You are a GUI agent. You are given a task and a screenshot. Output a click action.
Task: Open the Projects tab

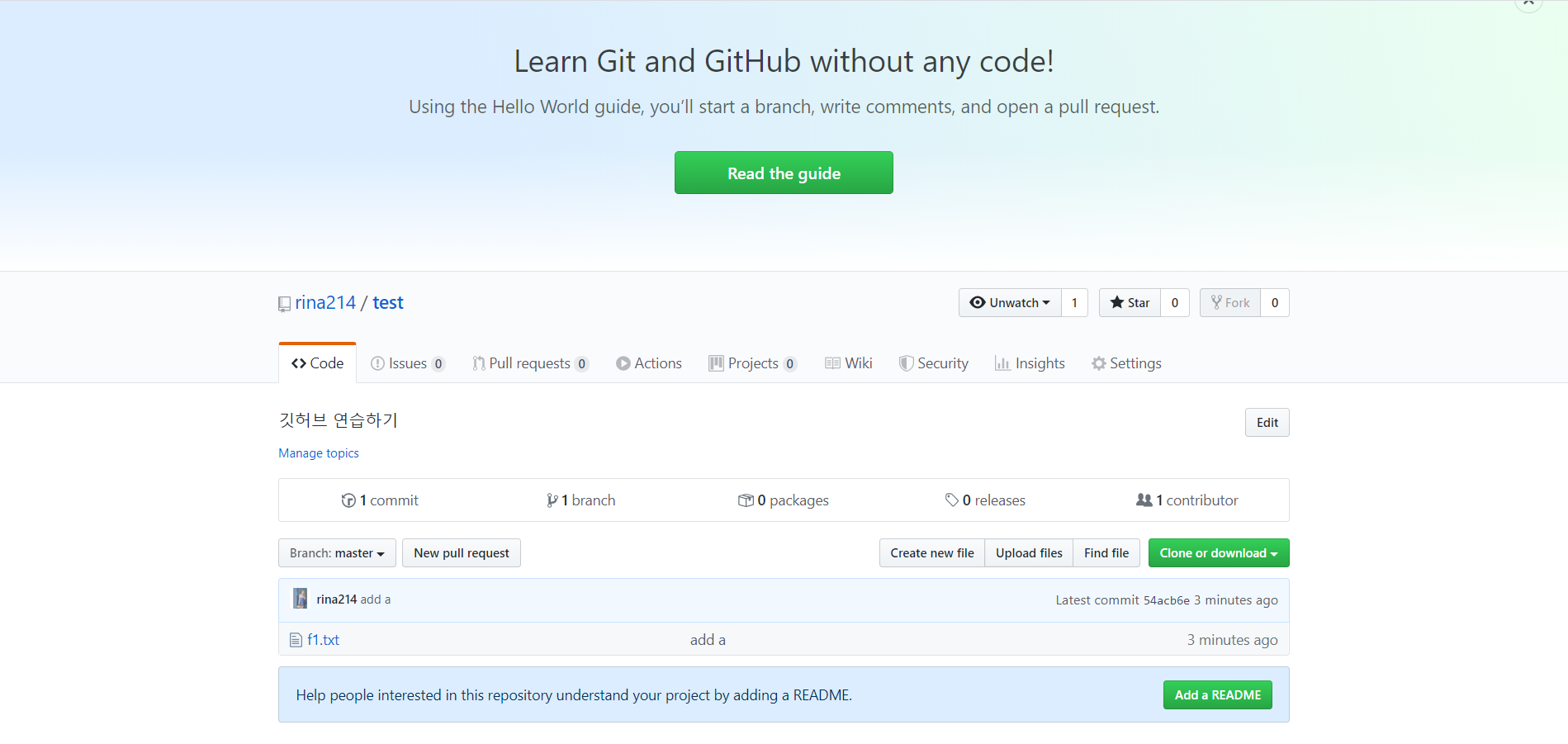click(x=752, y=363)
